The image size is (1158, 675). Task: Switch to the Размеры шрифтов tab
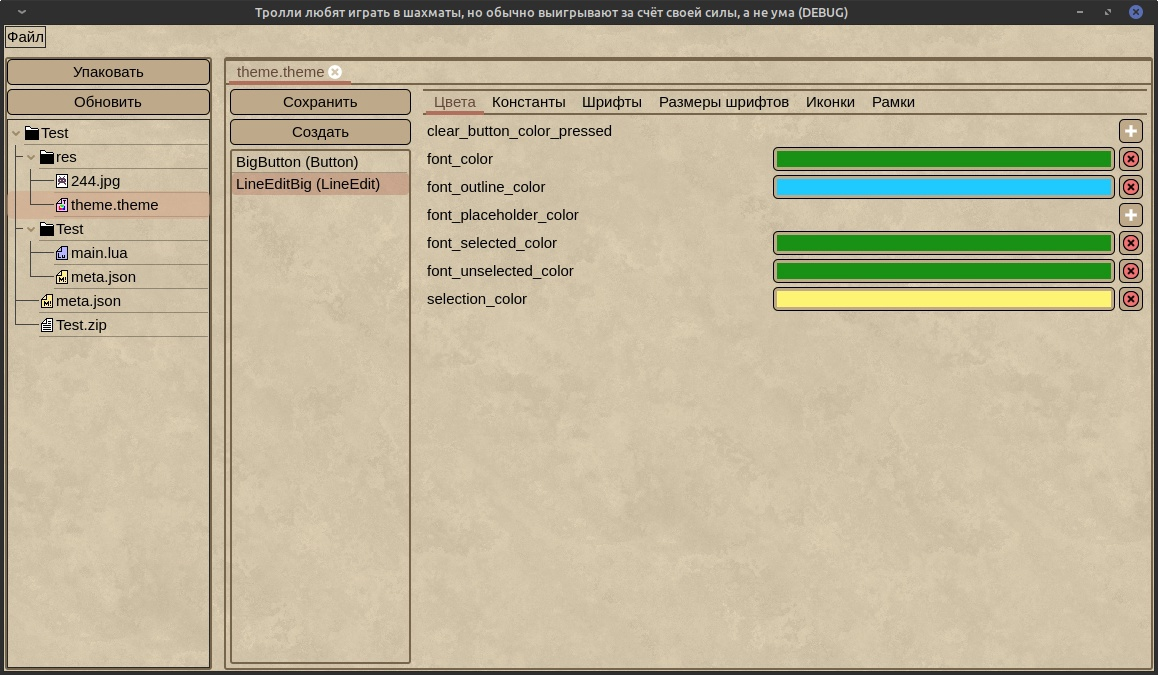(x=724, y=102)
